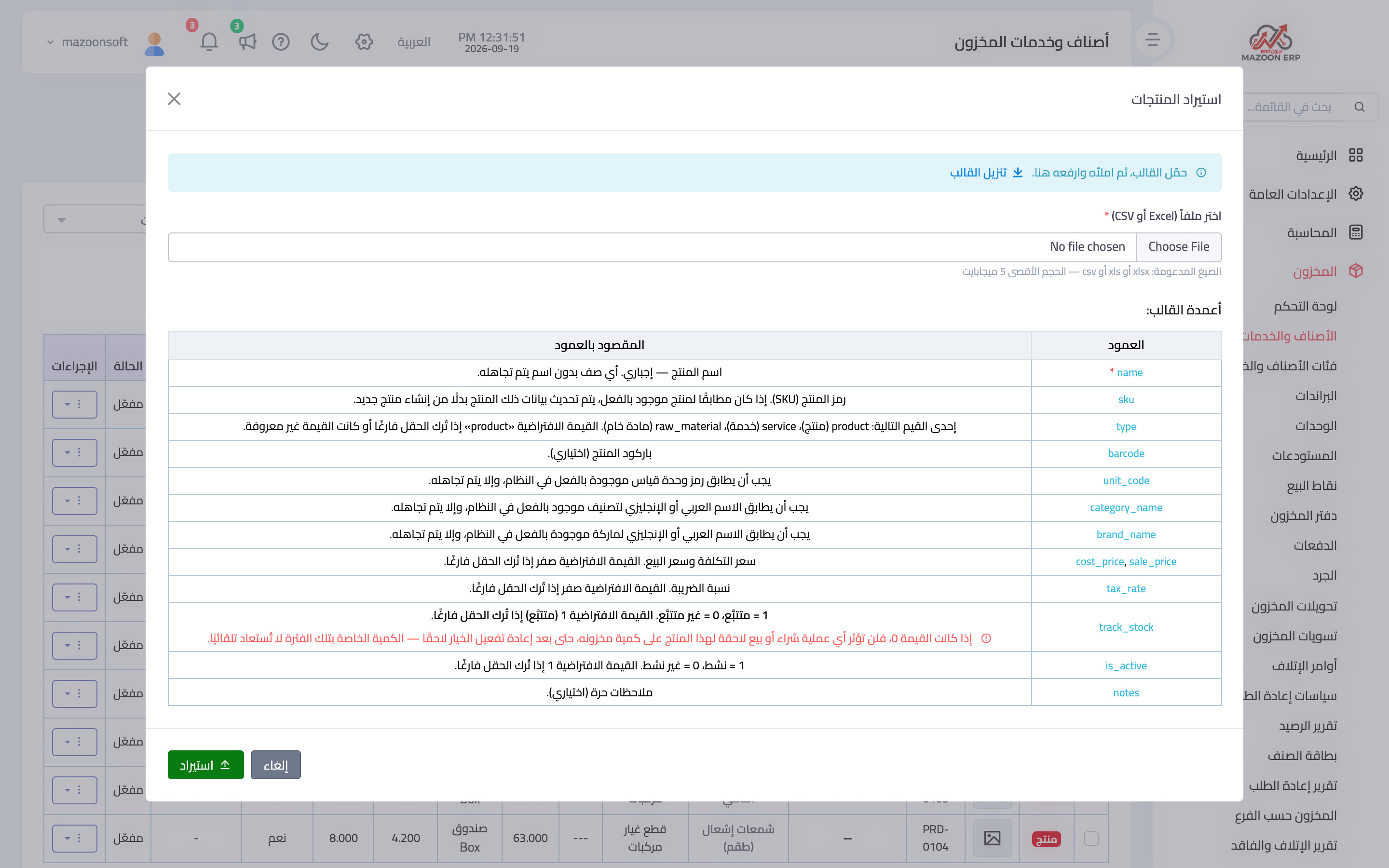Toggle dark mode moon icon

[x=320, y=42]
